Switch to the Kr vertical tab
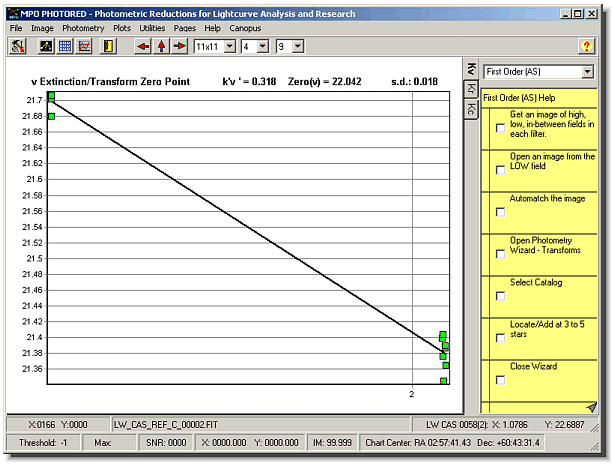This screenshot has height=465, width=613. pos(471,89)
